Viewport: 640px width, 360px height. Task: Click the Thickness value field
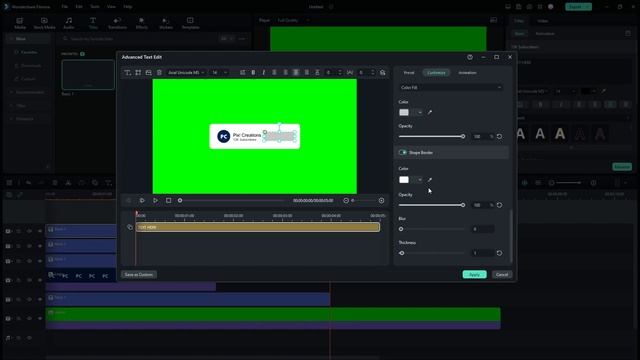coord(482,253)
